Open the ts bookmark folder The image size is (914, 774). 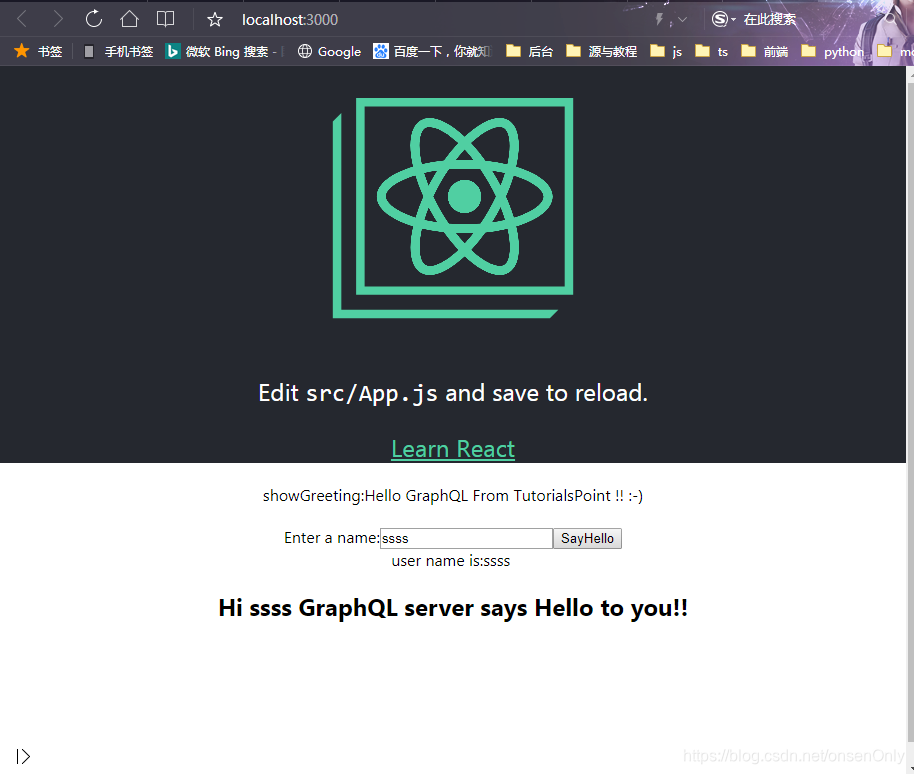coord(712,51)
